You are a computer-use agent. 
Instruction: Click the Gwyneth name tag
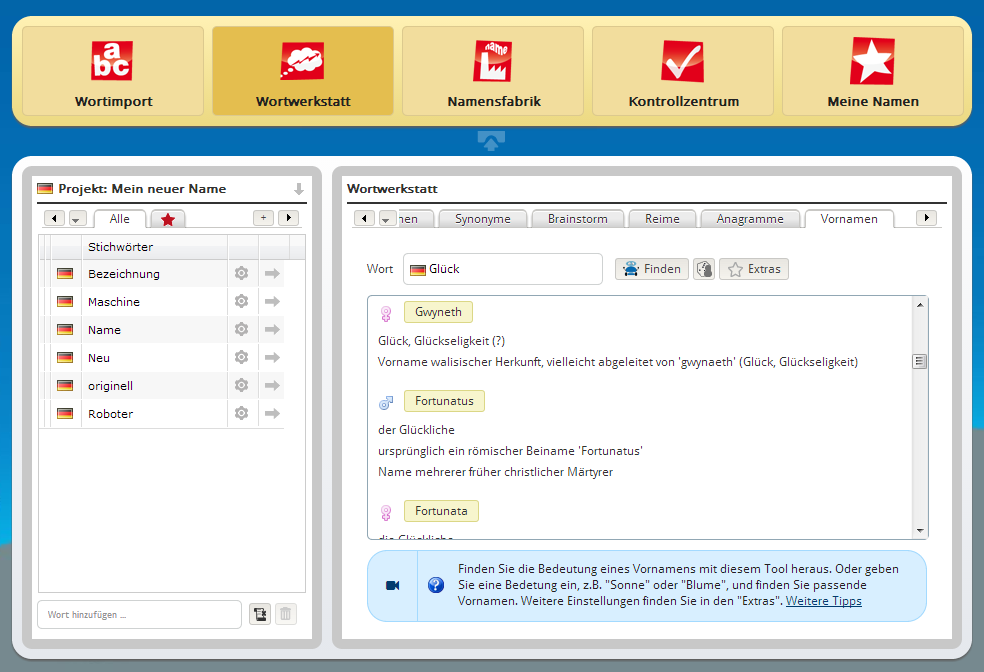pyautogui.click(x=438, y=312)
